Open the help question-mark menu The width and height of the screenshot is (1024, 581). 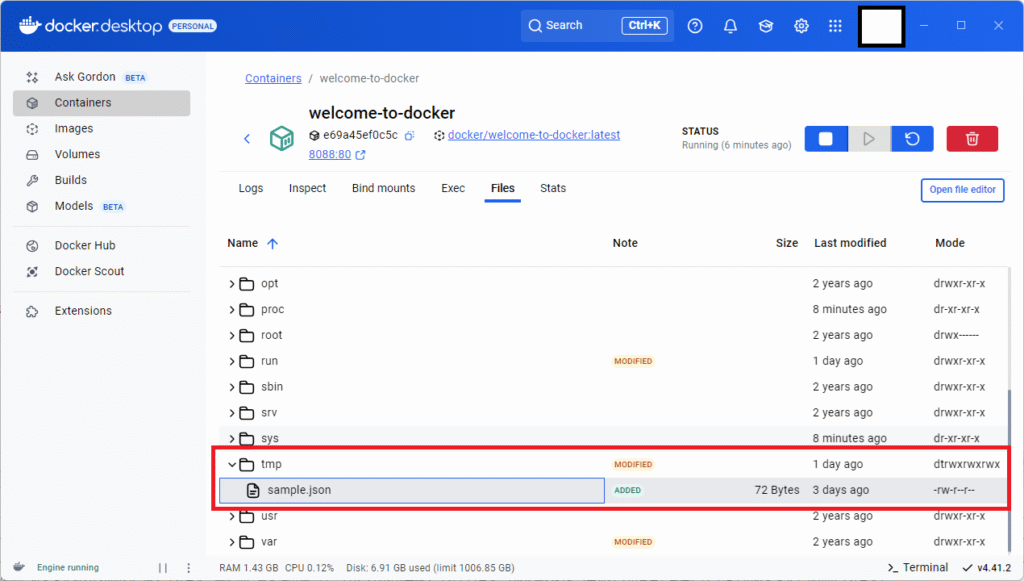(x=695, y=26)
